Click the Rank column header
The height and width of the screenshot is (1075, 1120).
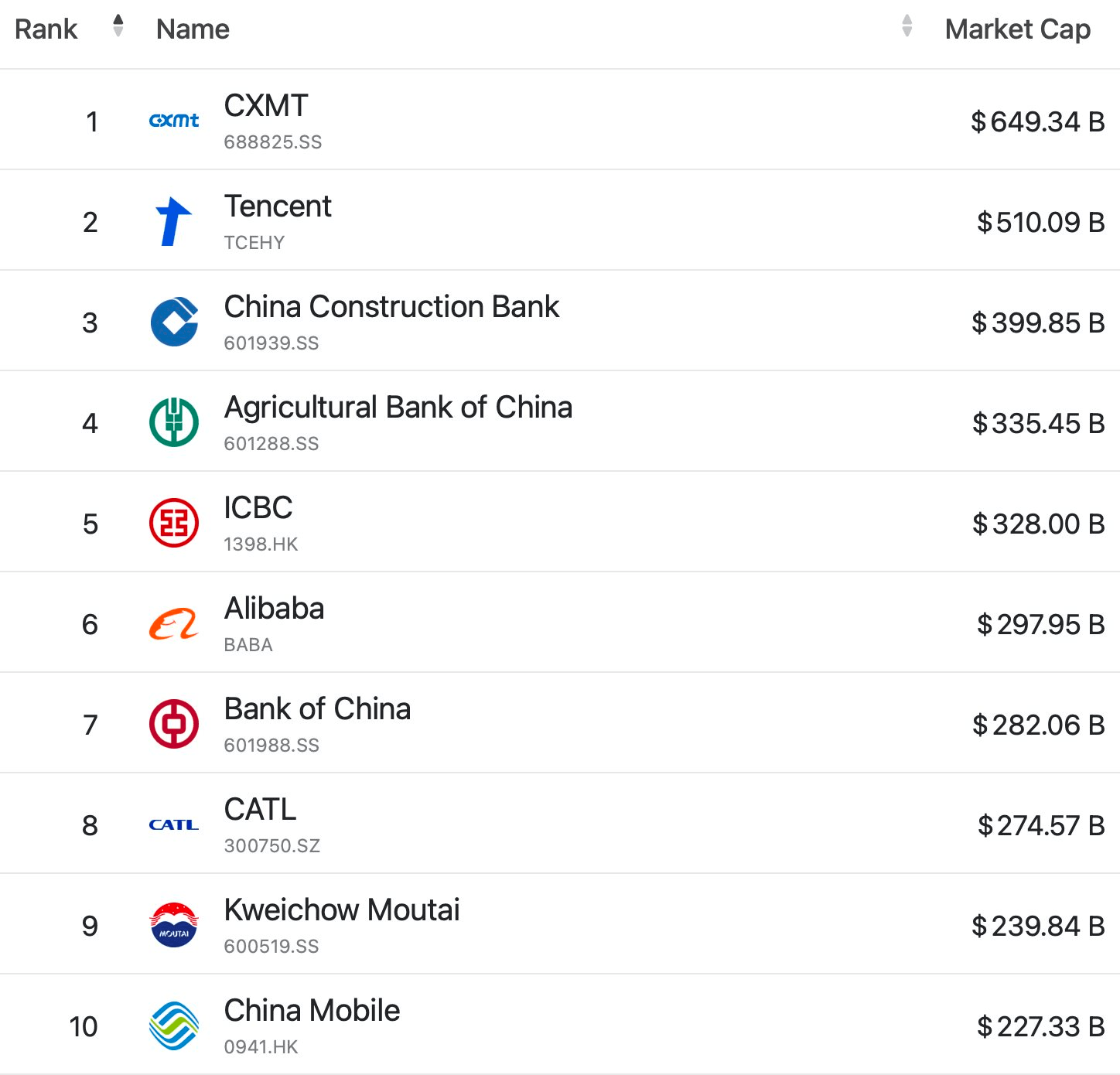46,29
